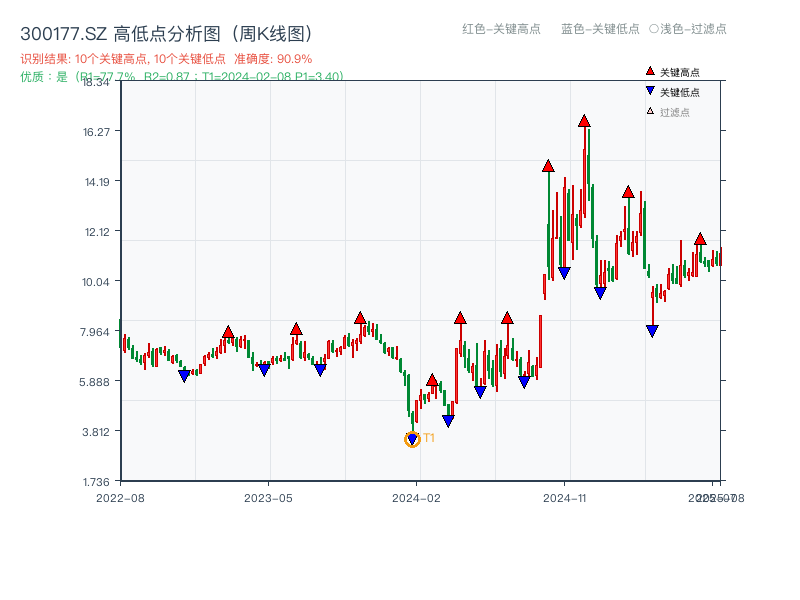
Task: Click the 蓝色-关键低点 header legend text
Action: [600, 29]
